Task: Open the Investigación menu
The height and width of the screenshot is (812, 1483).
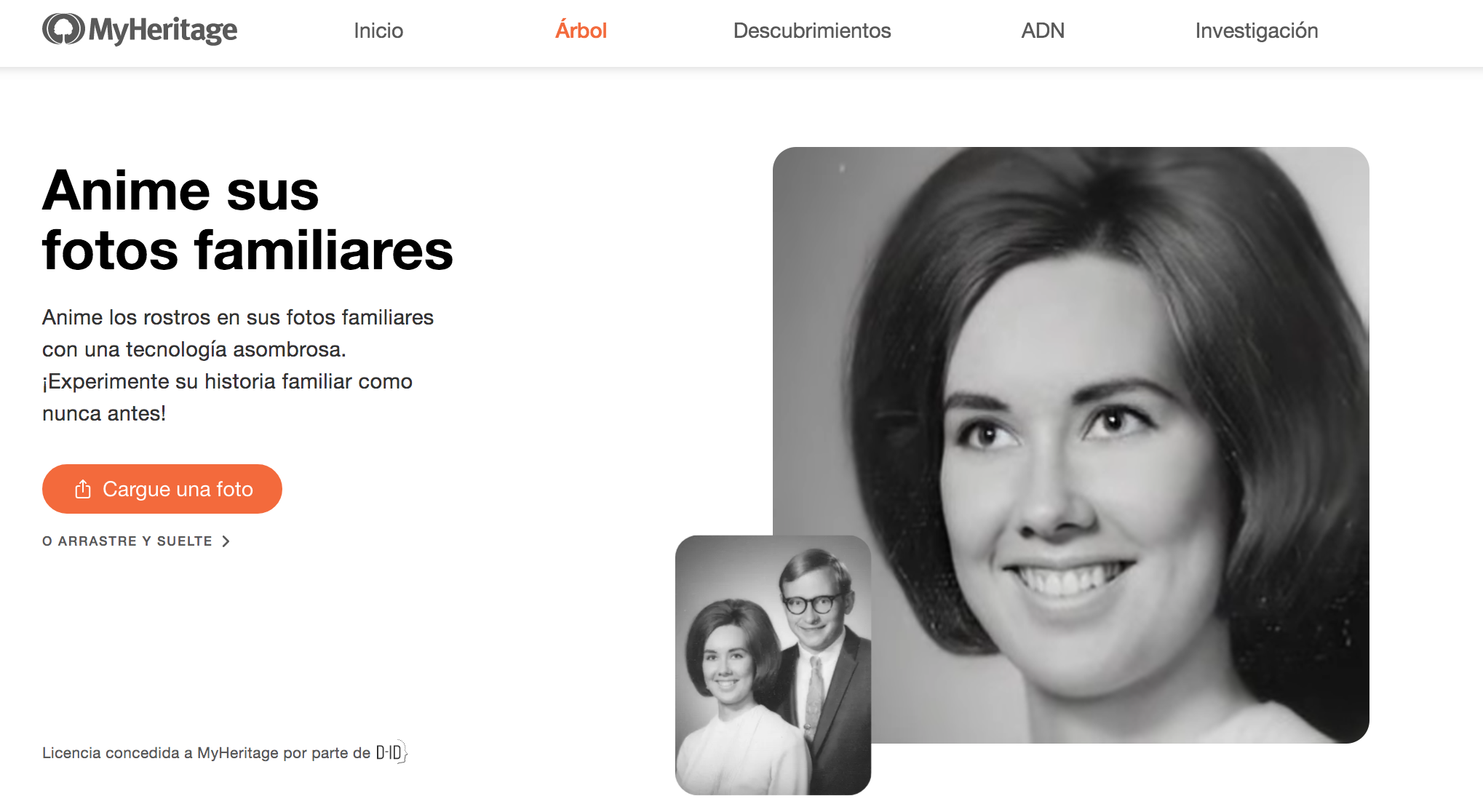Action: coord(1256,31)
